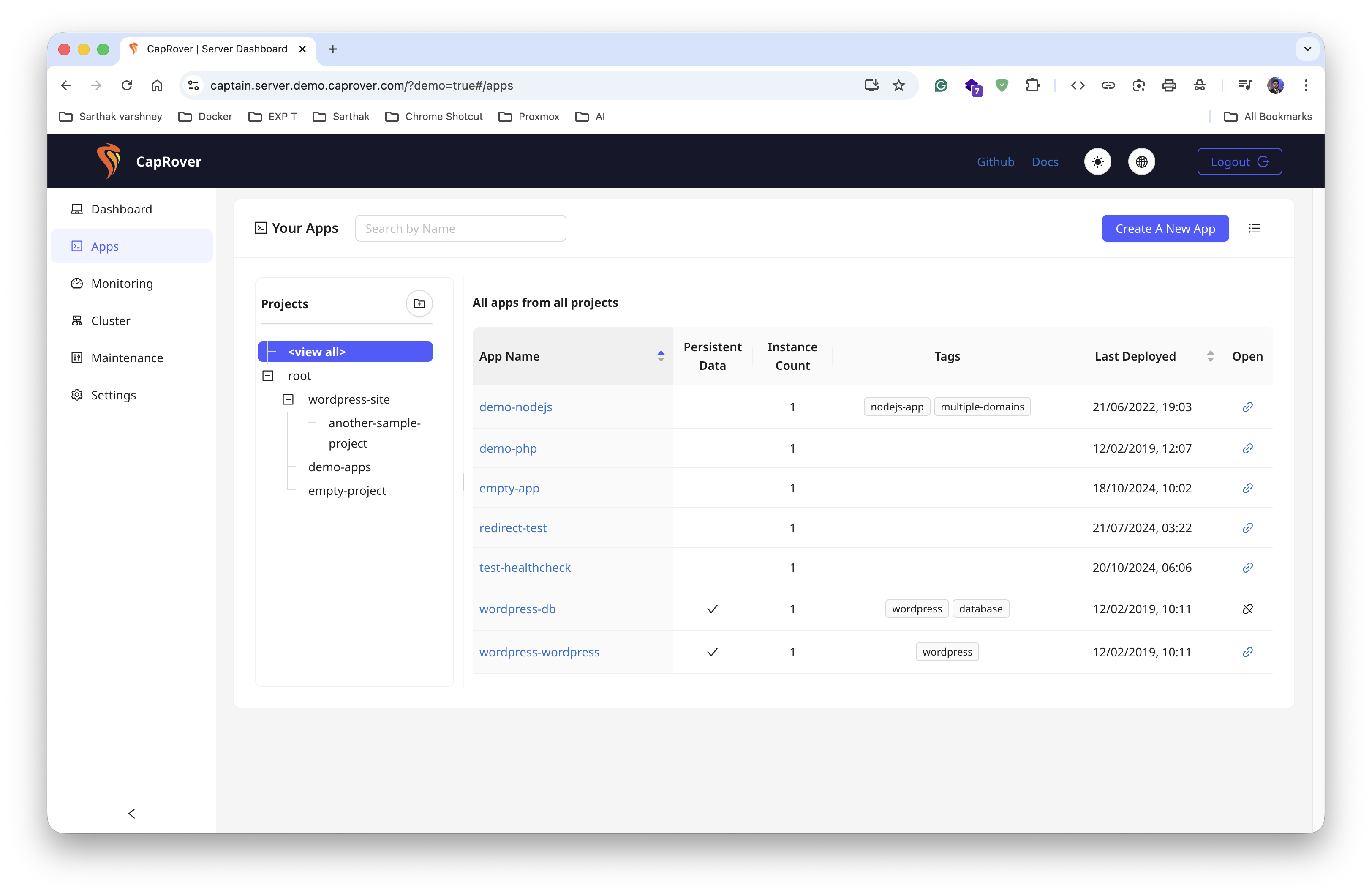Bookmark page with the star icon
The width and height of the screenshot is (1372, 896).
[x=899, y=85]
